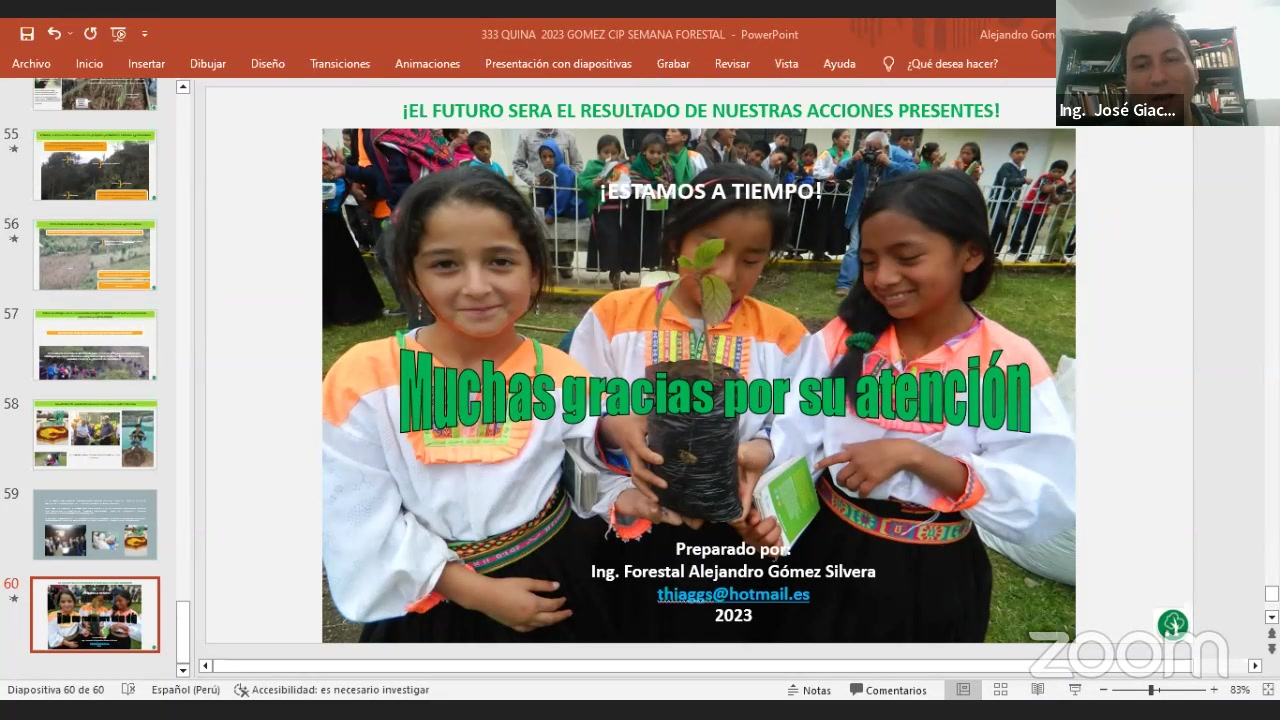Open accessibility checker from status bar
Viewport: 1280px width, 720px height.
[x=332, y=690]
